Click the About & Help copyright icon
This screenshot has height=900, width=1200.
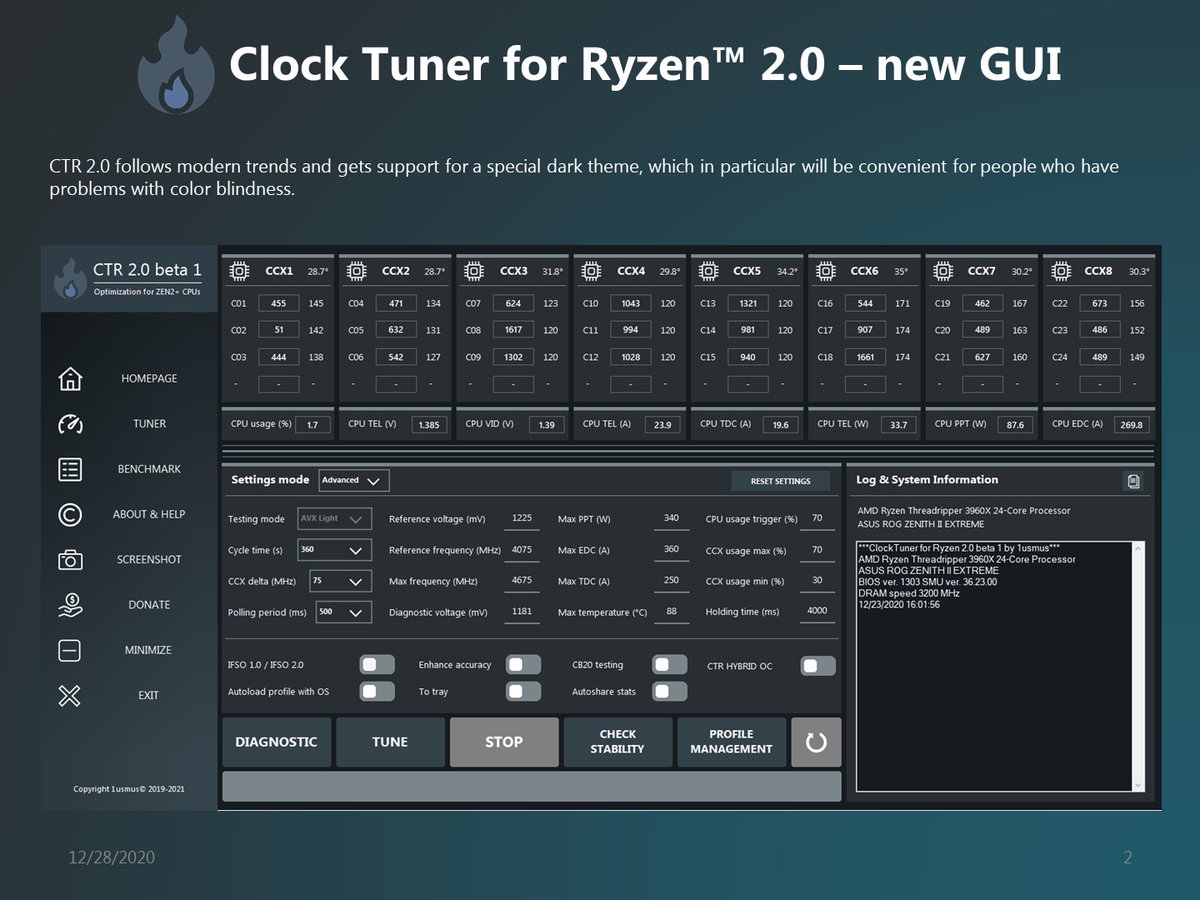tap(70, 514)
